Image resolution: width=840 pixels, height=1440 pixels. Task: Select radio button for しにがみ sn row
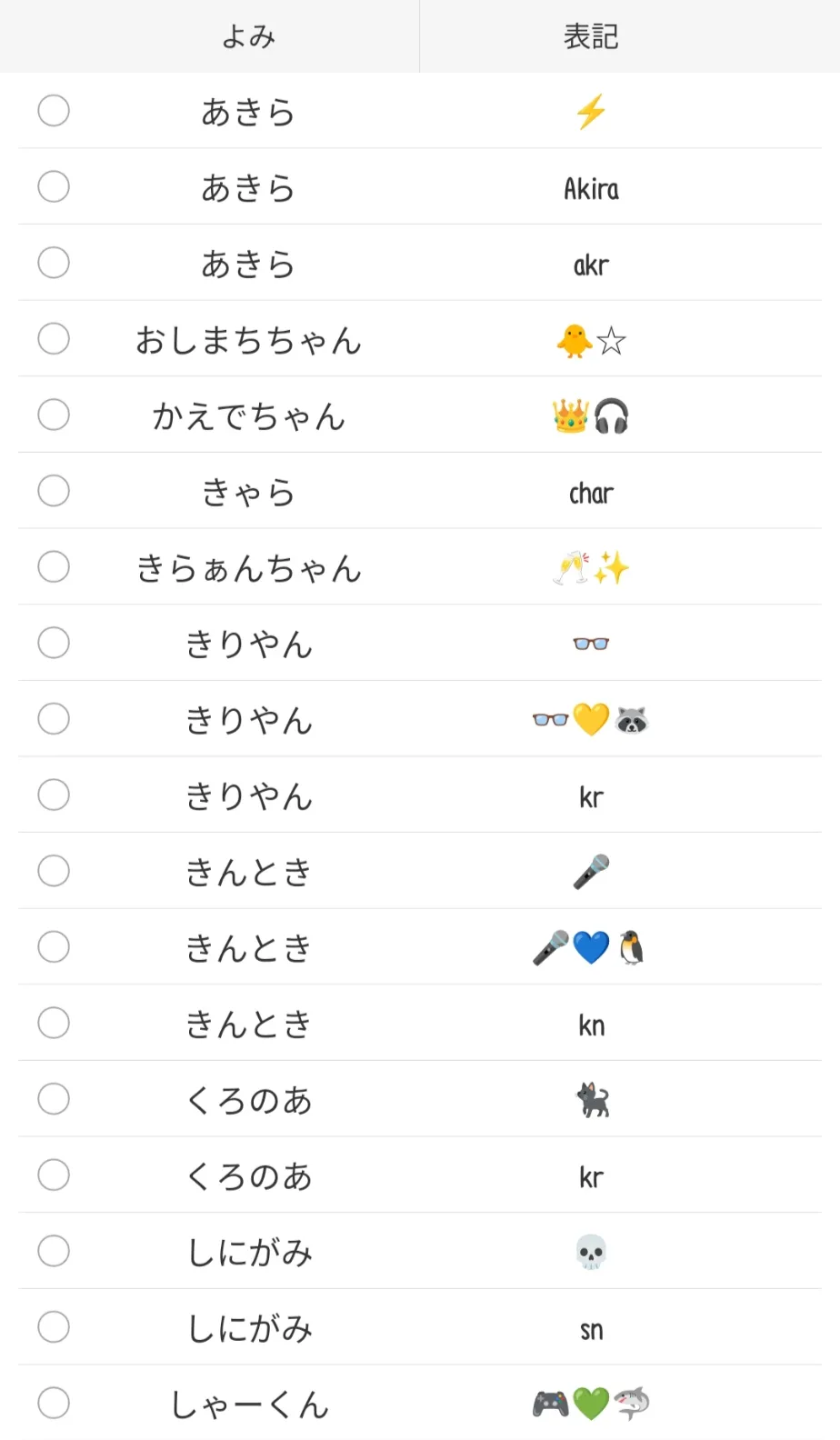54,1327
